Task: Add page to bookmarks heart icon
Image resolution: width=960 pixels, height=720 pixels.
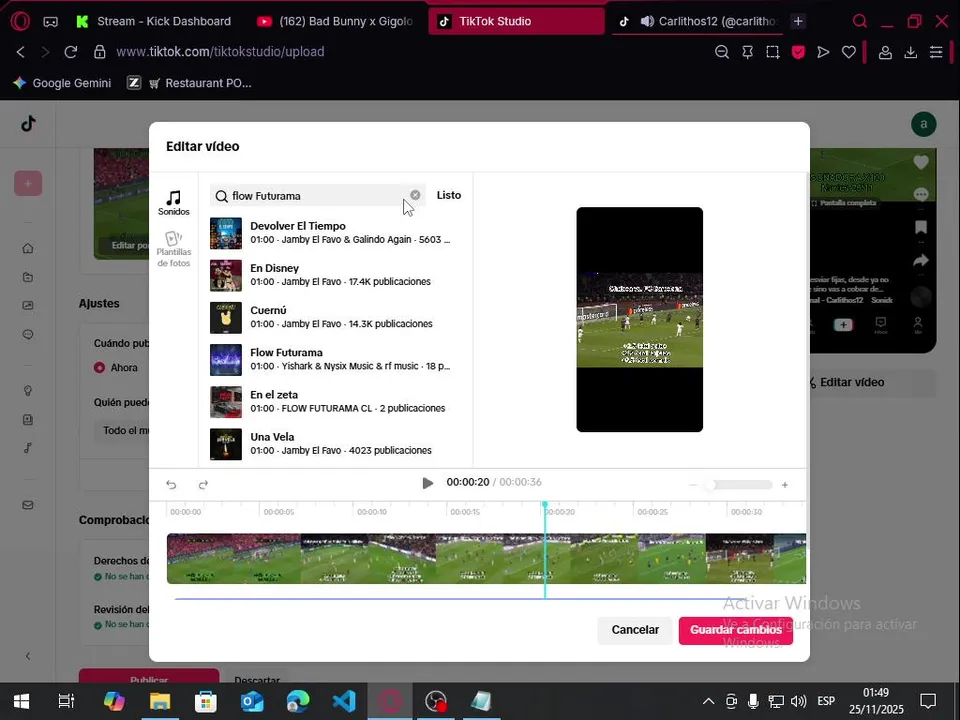Action: 849,52
